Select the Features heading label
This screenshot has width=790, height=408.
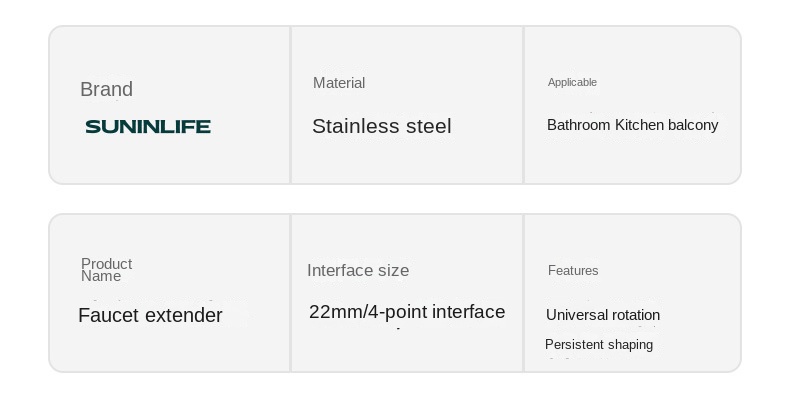pyautogui.click(x=573, y=270)
